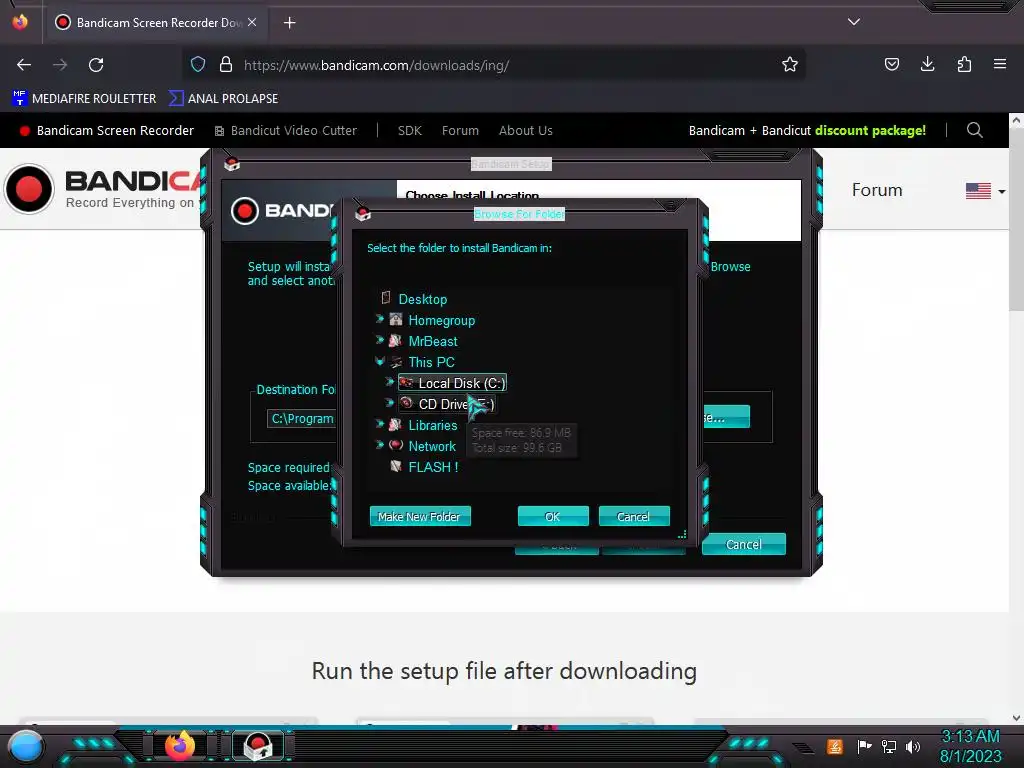Image resolution: width=1024 pixels, height=768 pixels.
Task: Click the Destination Folder path field
Action: tap(302, 419)
